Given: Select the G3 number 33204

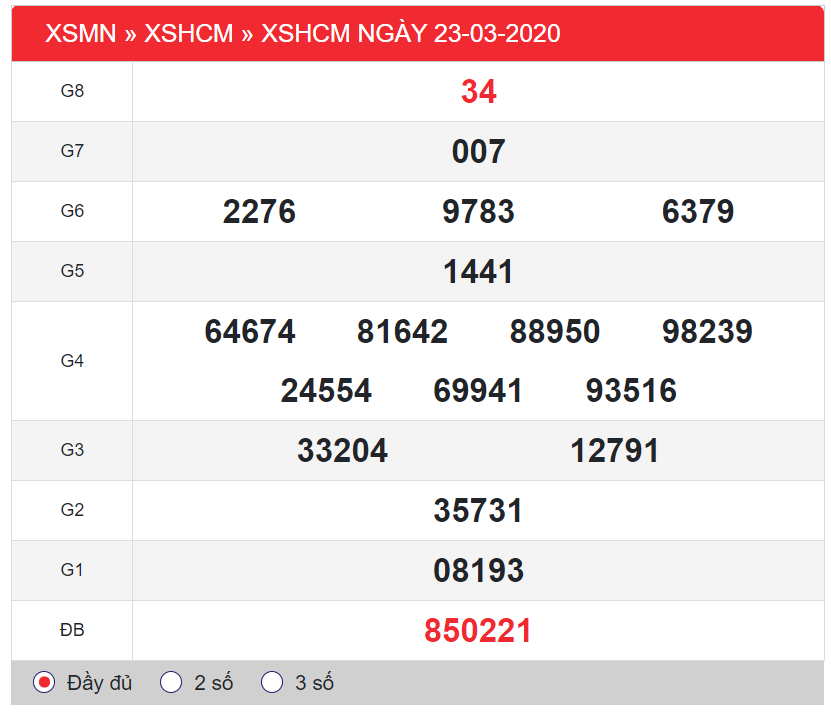Looking at the screenshot, I should [342, 451].
